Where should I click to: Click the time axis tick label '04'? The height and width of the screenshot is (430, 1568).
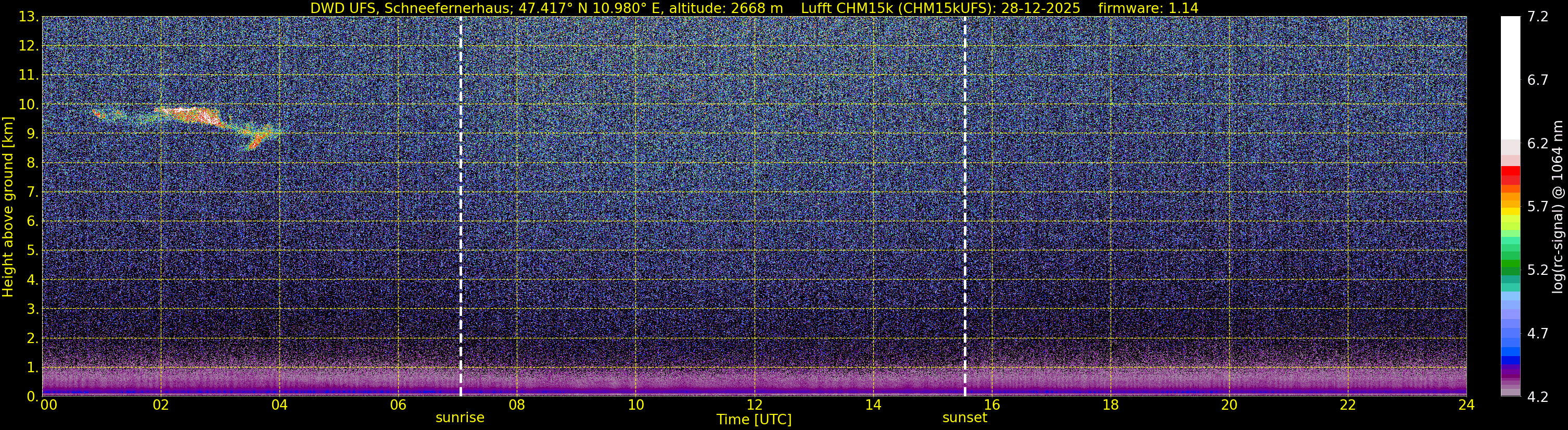279,405
